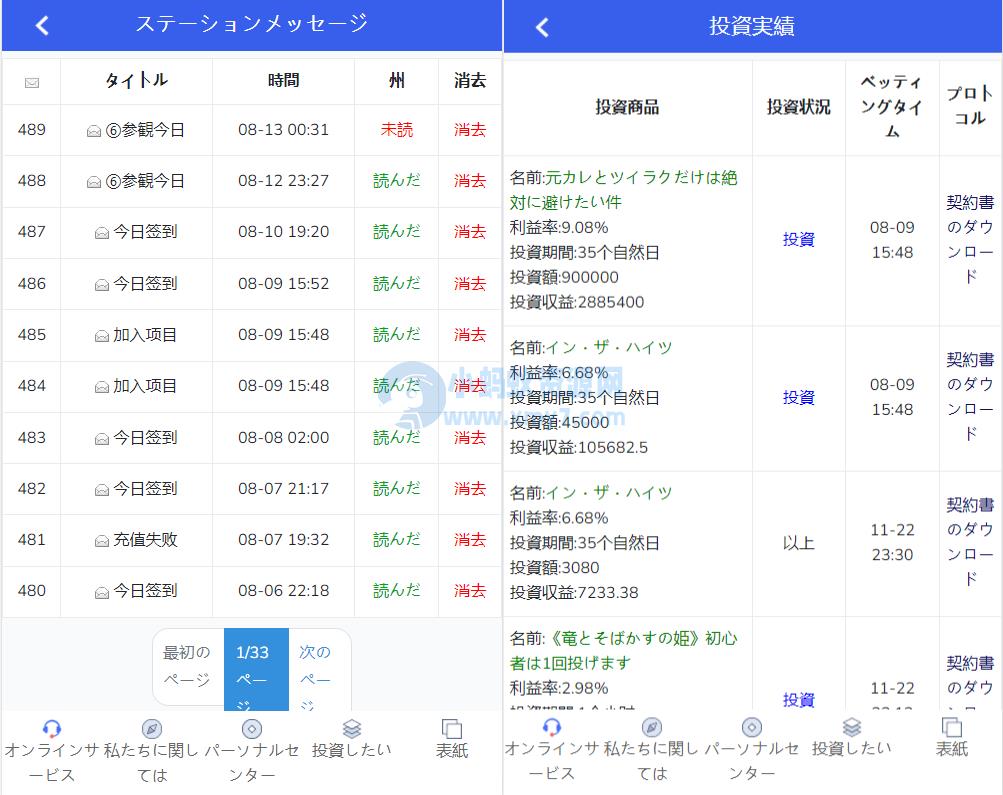Click the 時間 column header

click(283, 81)
